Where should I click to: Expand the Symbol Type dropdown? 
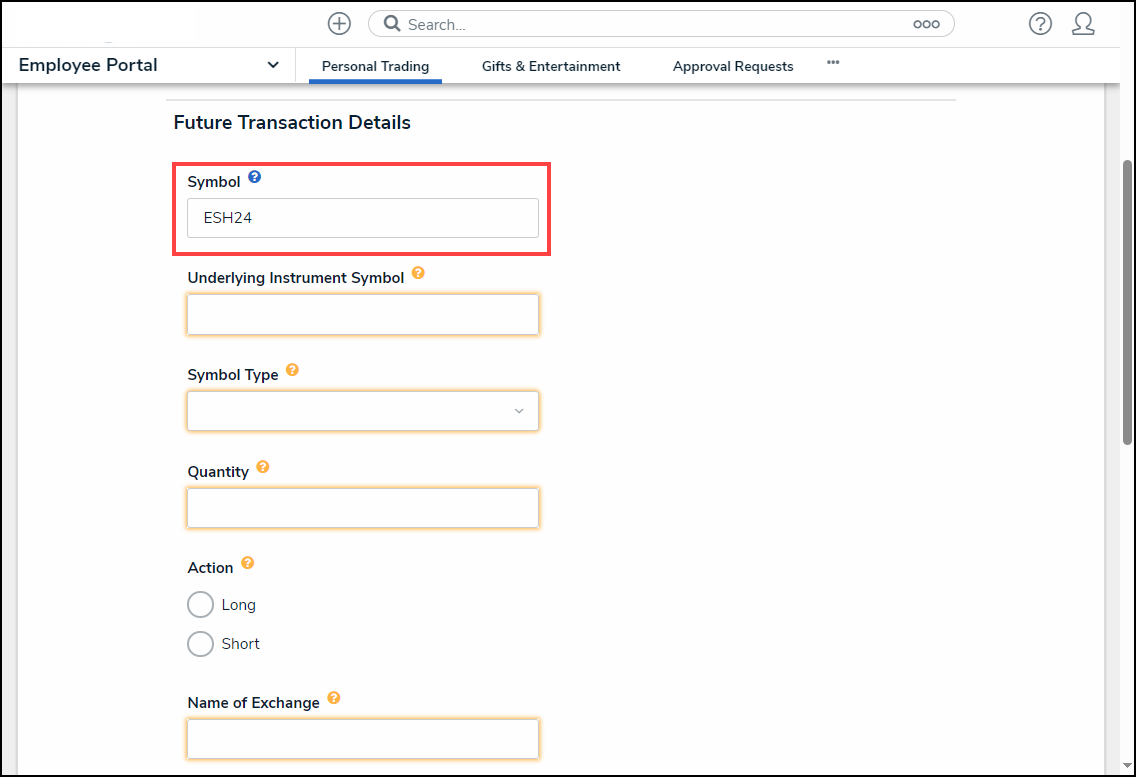pyautogui.click(x=362, y=411)
